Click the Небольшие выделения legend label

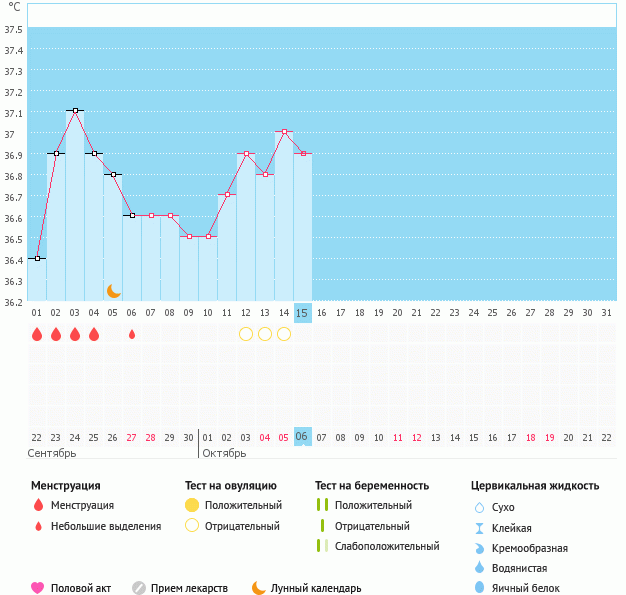[x=105, y=526]
